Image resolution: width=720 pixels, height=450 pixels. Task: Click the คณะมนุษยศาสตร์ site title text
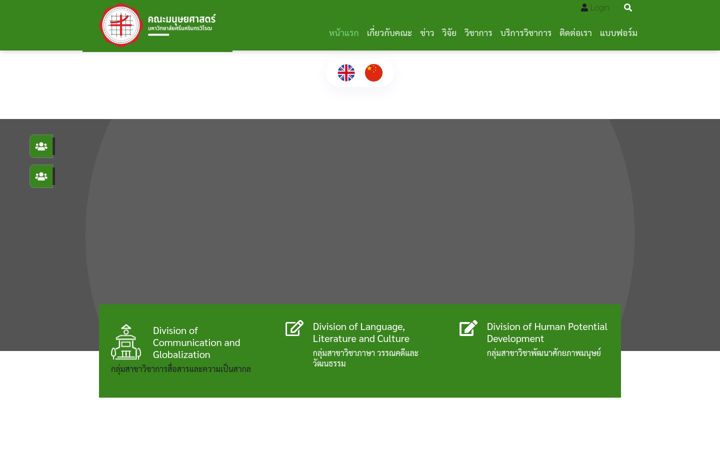(x=181, y=19)
